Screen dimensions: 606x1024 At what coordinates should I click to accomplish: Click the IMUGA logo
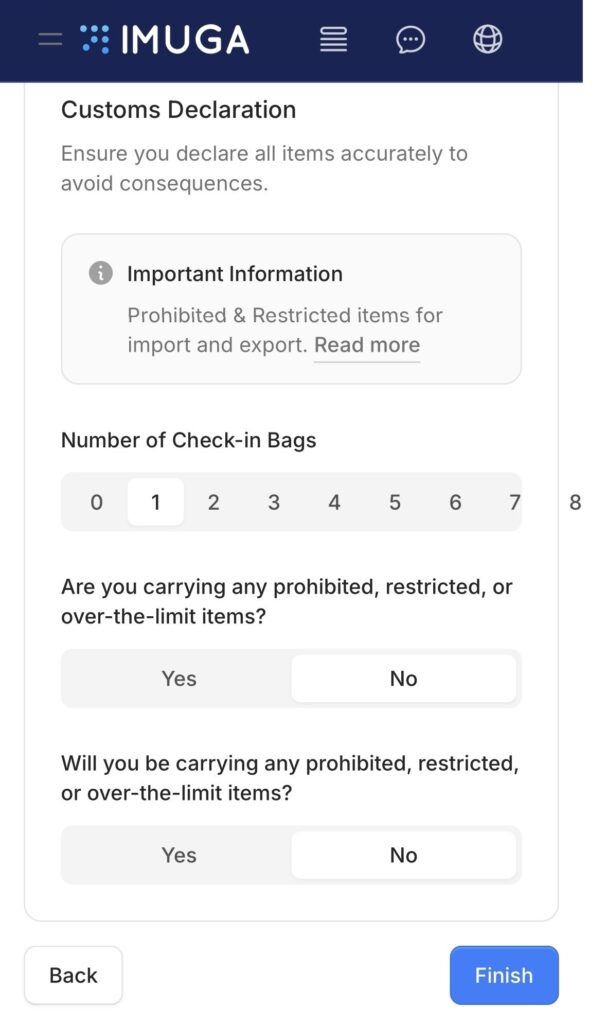(165, 40)
